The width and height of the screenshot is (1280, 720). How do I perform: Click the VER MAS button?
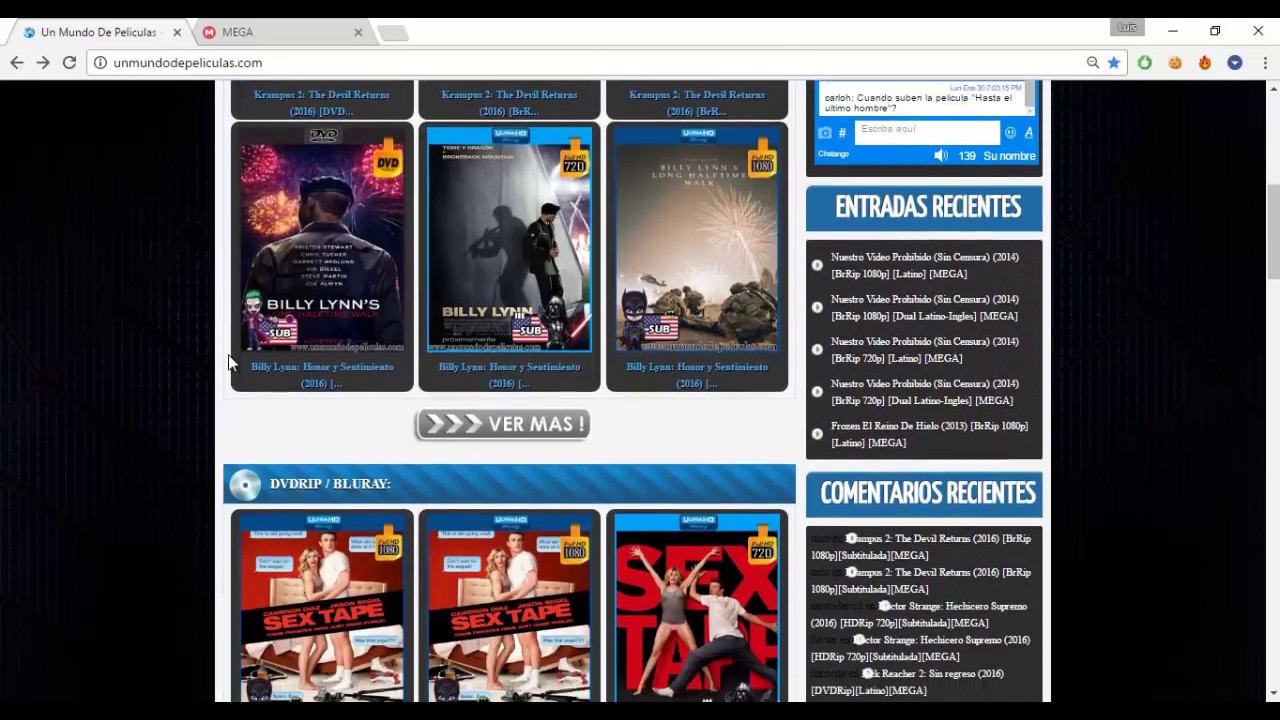click(503, 424)
